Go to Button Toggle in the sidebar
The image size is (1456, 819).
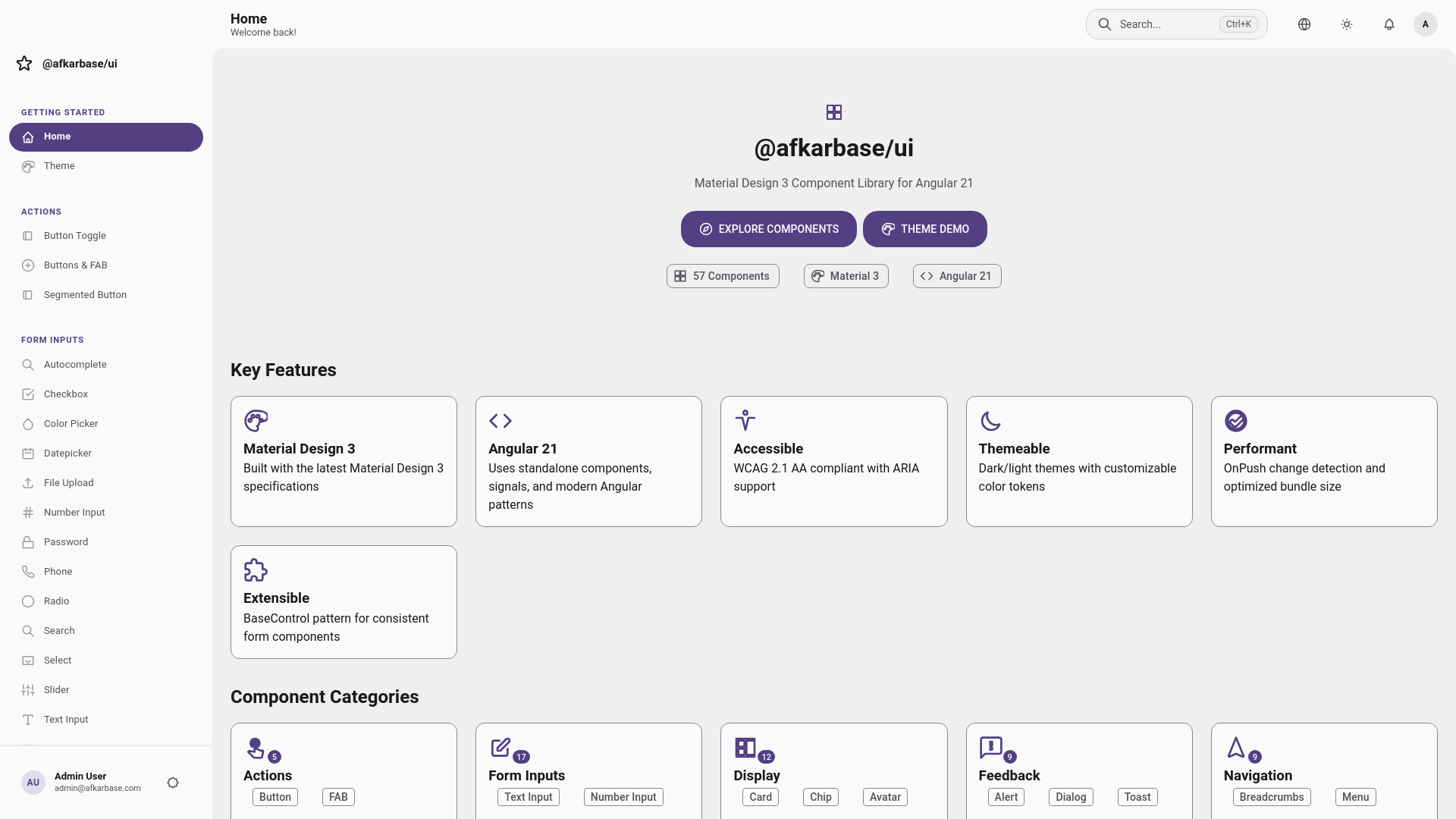106,236
